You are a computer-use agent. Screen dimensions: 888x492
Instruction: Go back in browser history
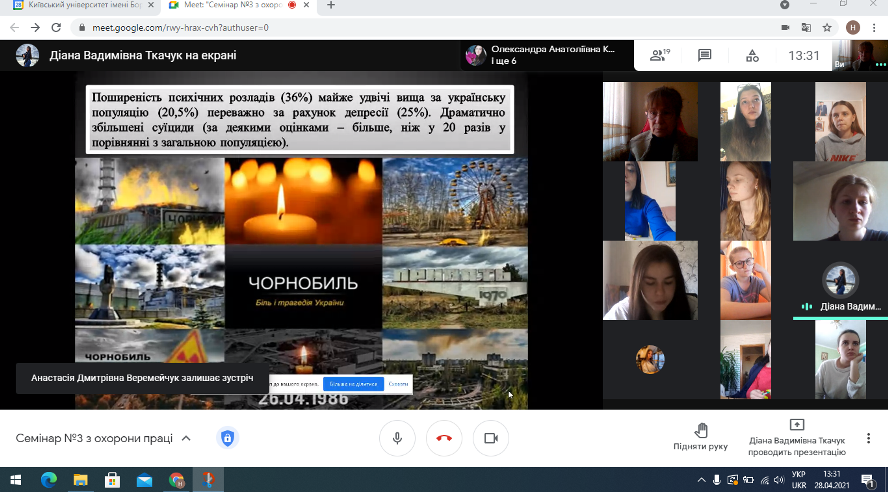click(x=14, y=27)
